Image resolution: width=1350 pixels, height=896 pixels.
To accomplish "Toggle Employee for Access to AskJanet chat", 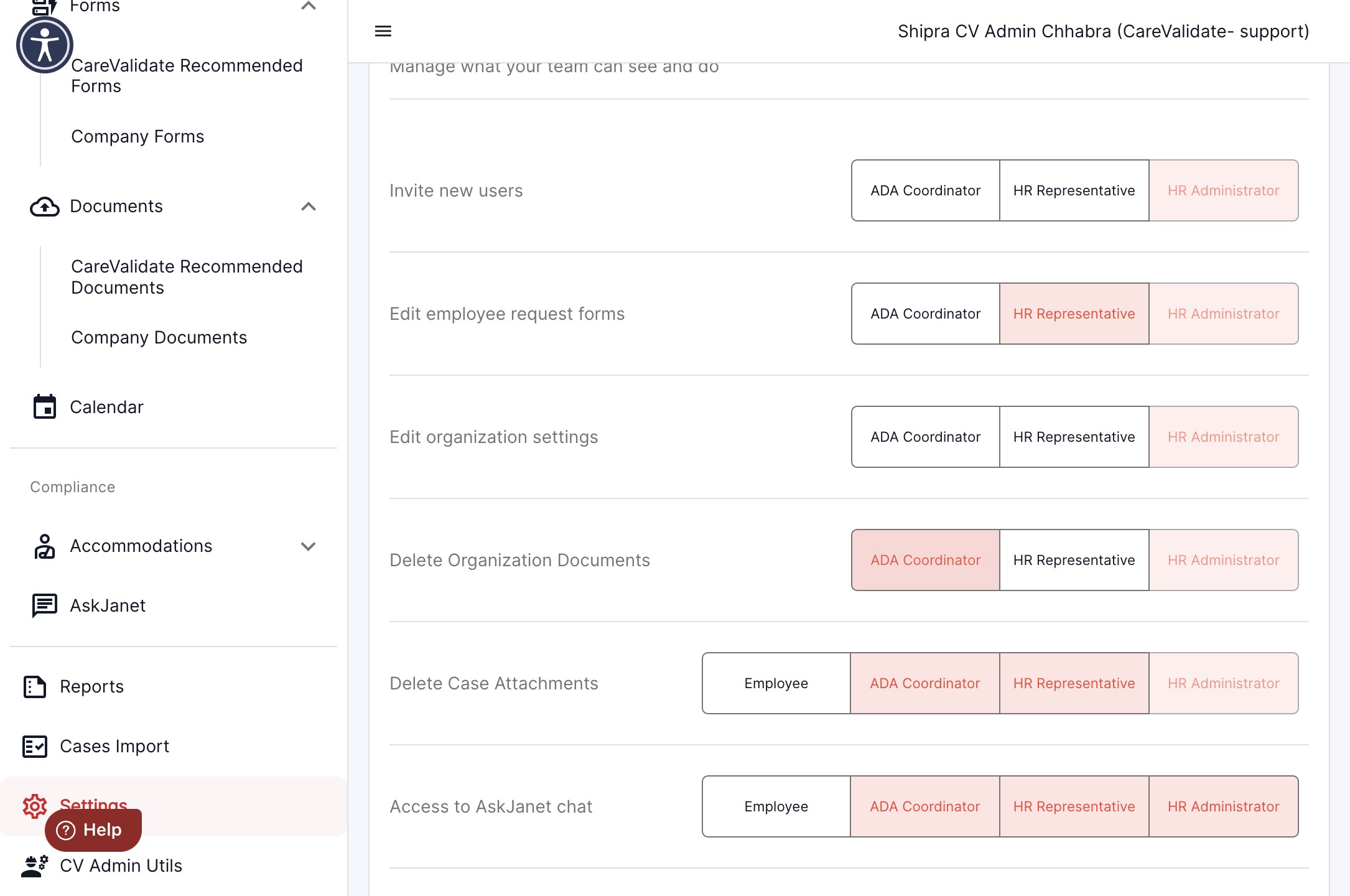I will (776, 806).
